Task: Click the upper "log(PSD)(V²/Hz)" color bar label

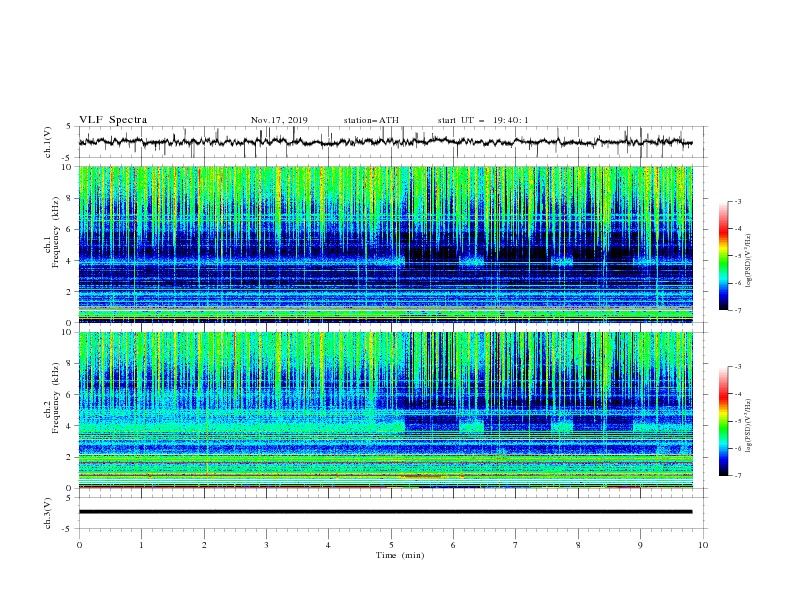Action: tap(749, 261)
